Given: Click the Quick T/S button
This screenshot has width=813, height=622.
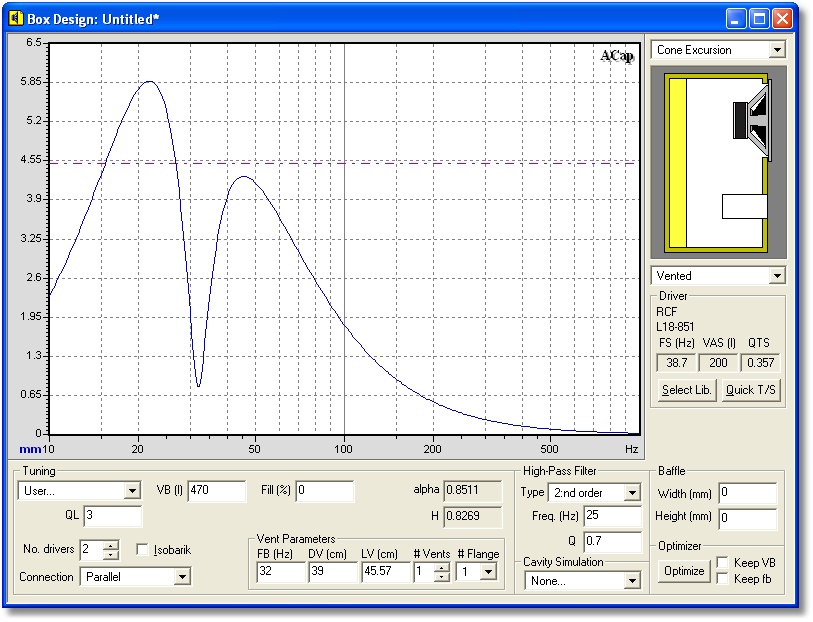Looking at the screenshot, I should click(x=751, y=390).
